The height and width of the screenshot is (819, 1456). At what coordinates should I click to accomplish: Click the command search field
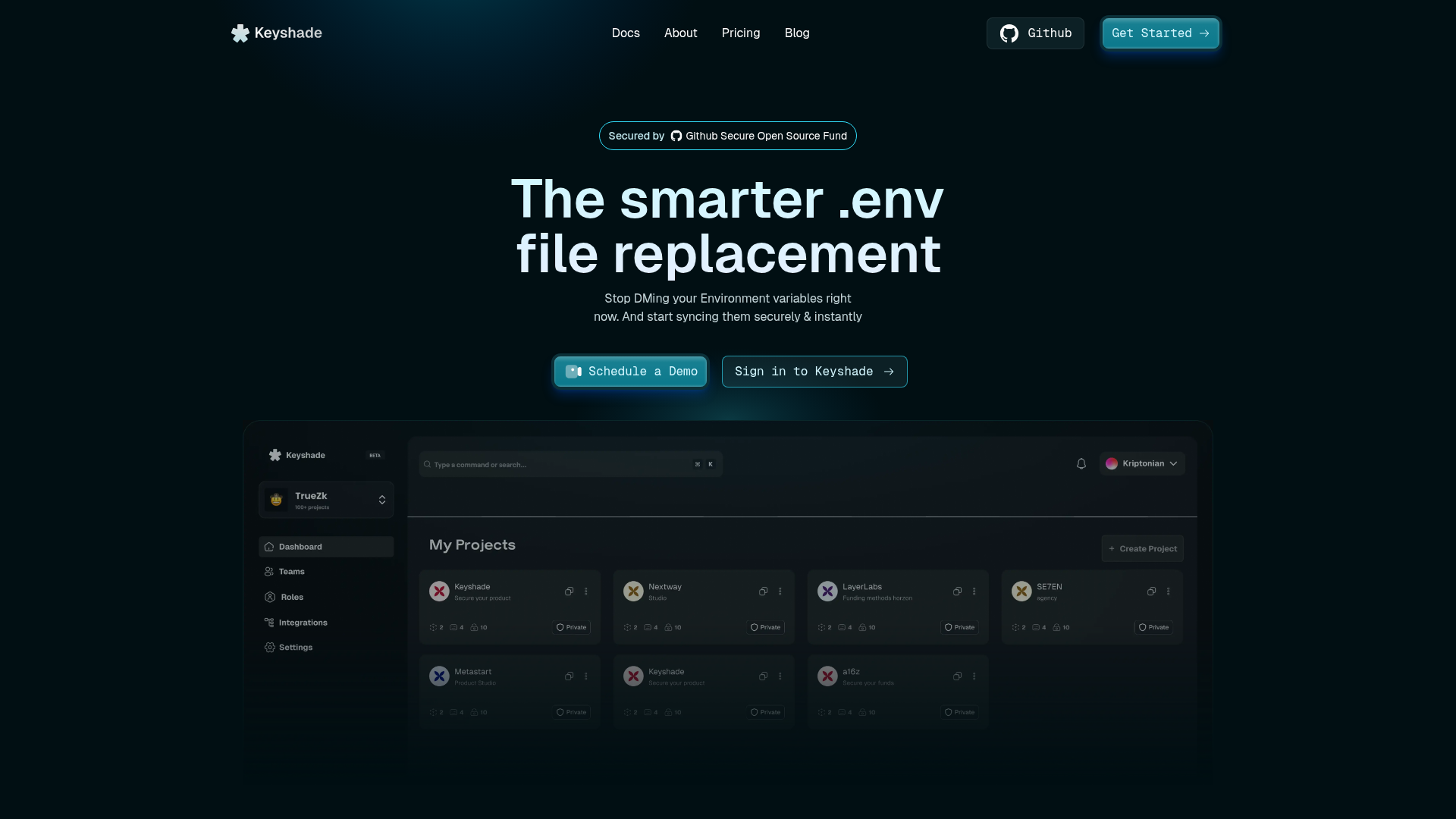coord(570,464)
